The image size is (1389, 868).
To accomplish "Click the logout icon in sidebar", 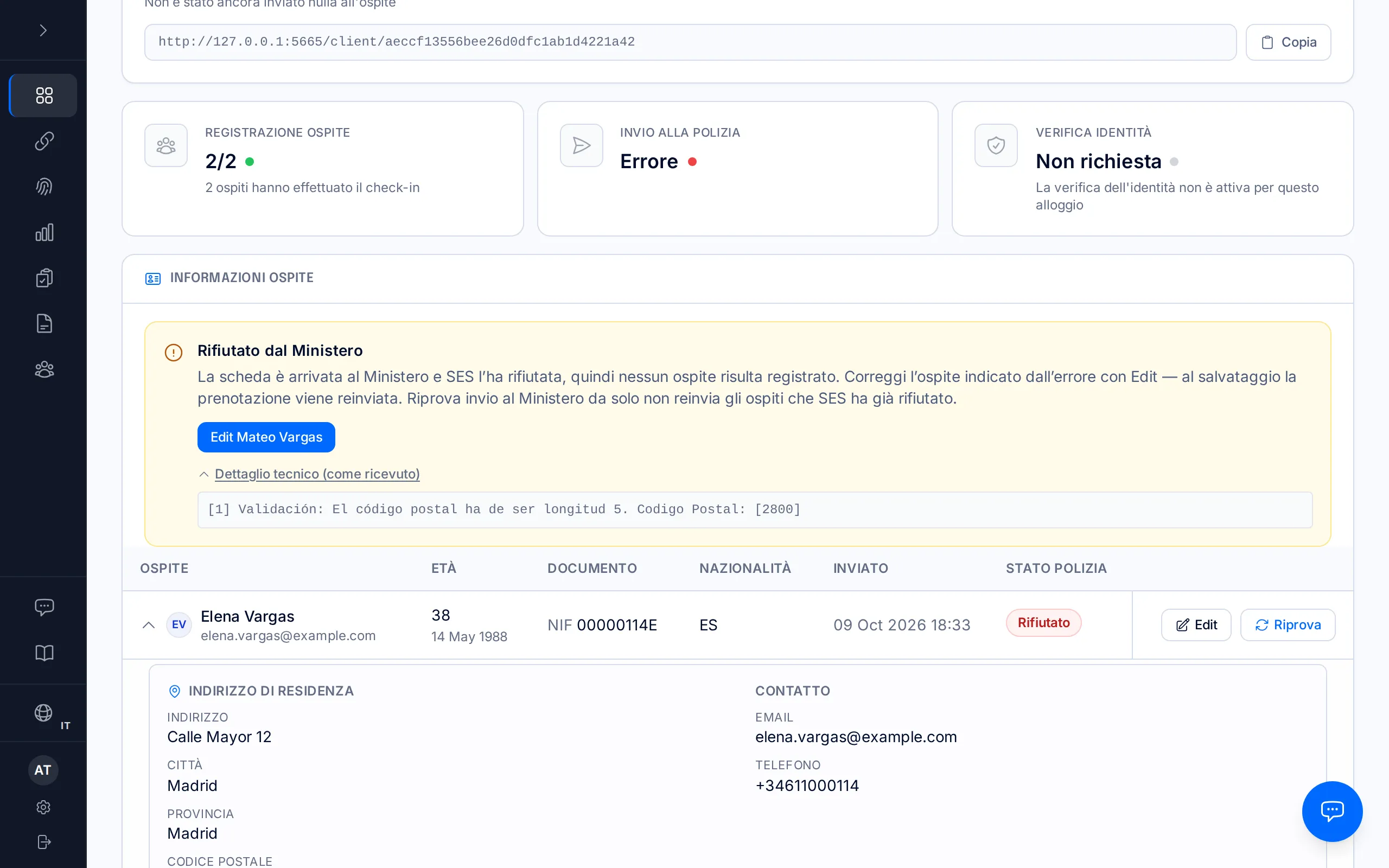I will tap(43, 841).
